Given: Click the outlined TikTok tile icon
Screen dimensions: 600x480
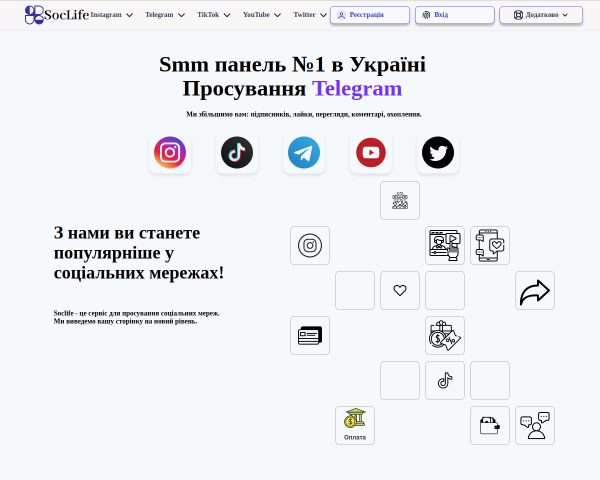Looking at the screenshot, I should (445, 380).
